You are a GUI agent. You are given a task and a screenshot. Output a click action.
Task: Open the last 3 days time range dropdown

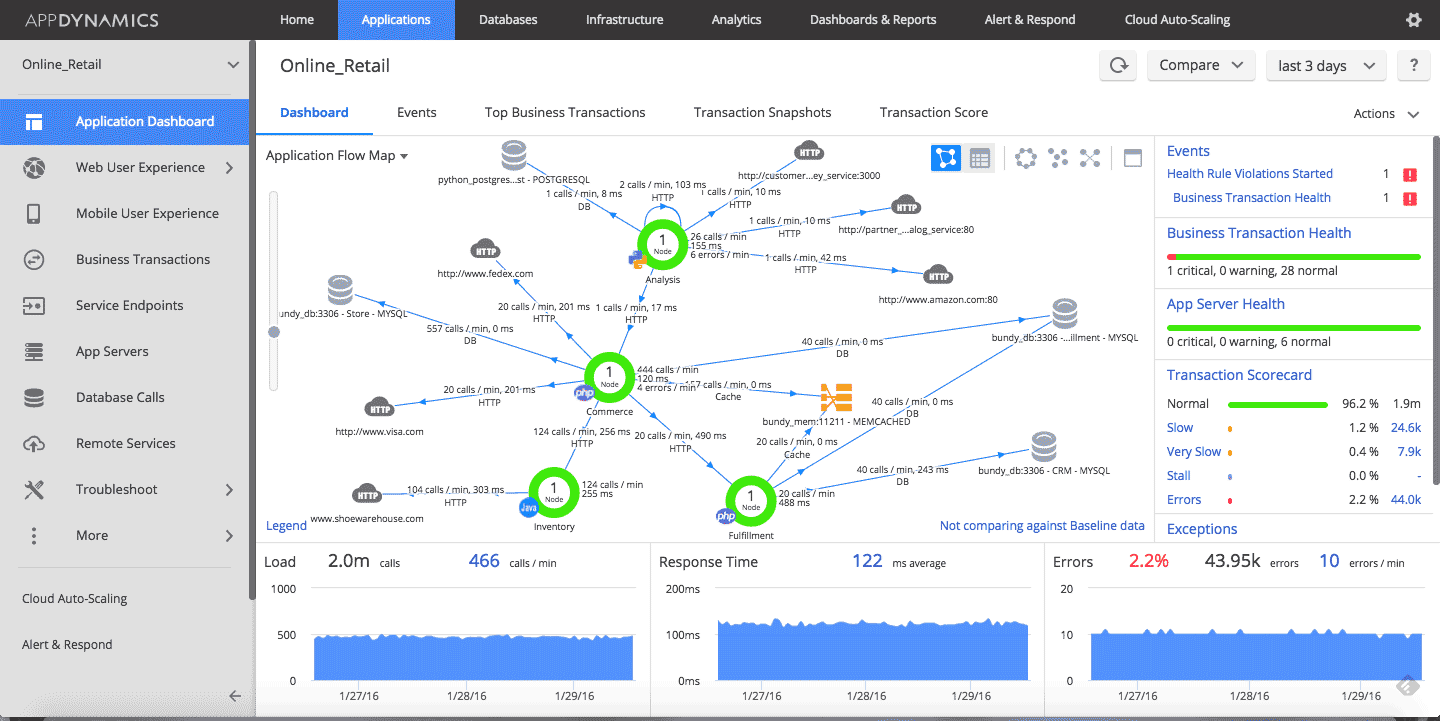[1326, 66]
